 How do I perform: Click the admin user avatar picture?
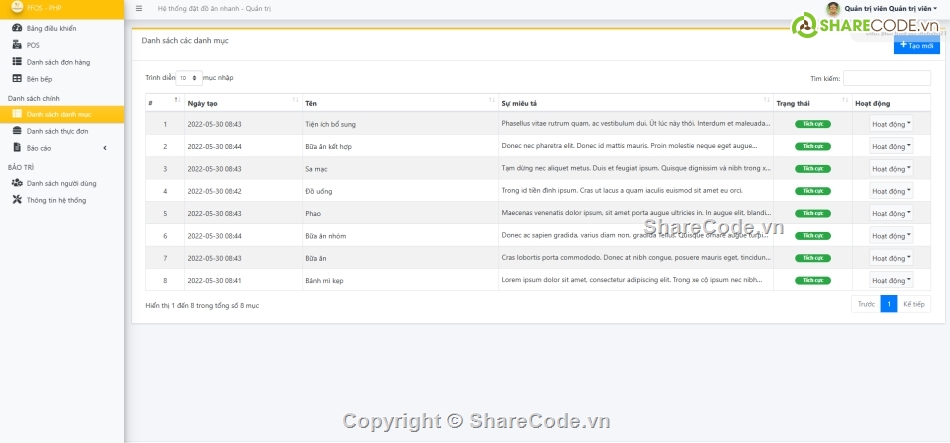tap(833, 8)
